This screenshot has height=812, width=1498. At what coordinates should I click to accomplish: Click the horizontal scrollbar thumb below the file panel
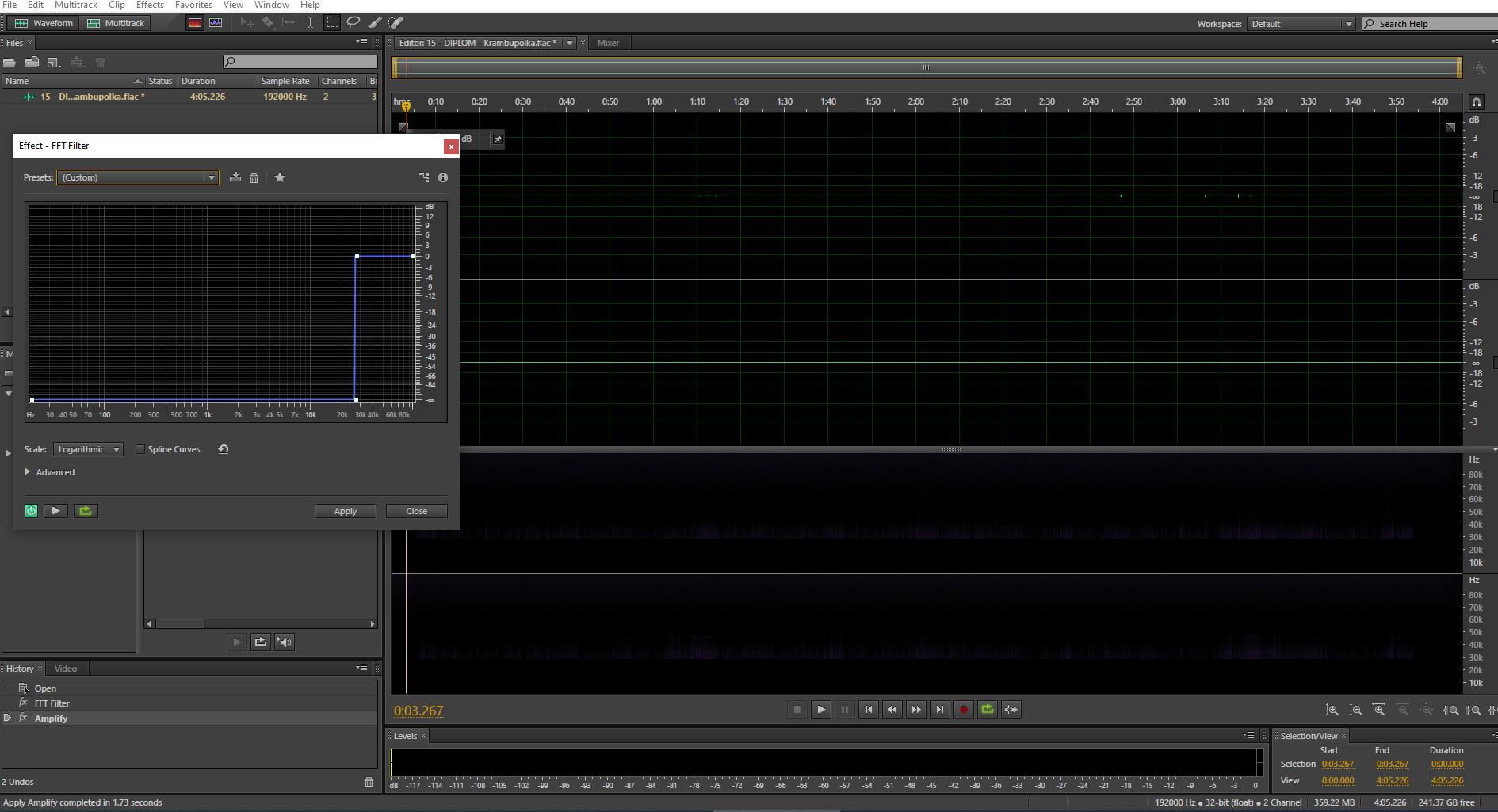click(180, 624)
